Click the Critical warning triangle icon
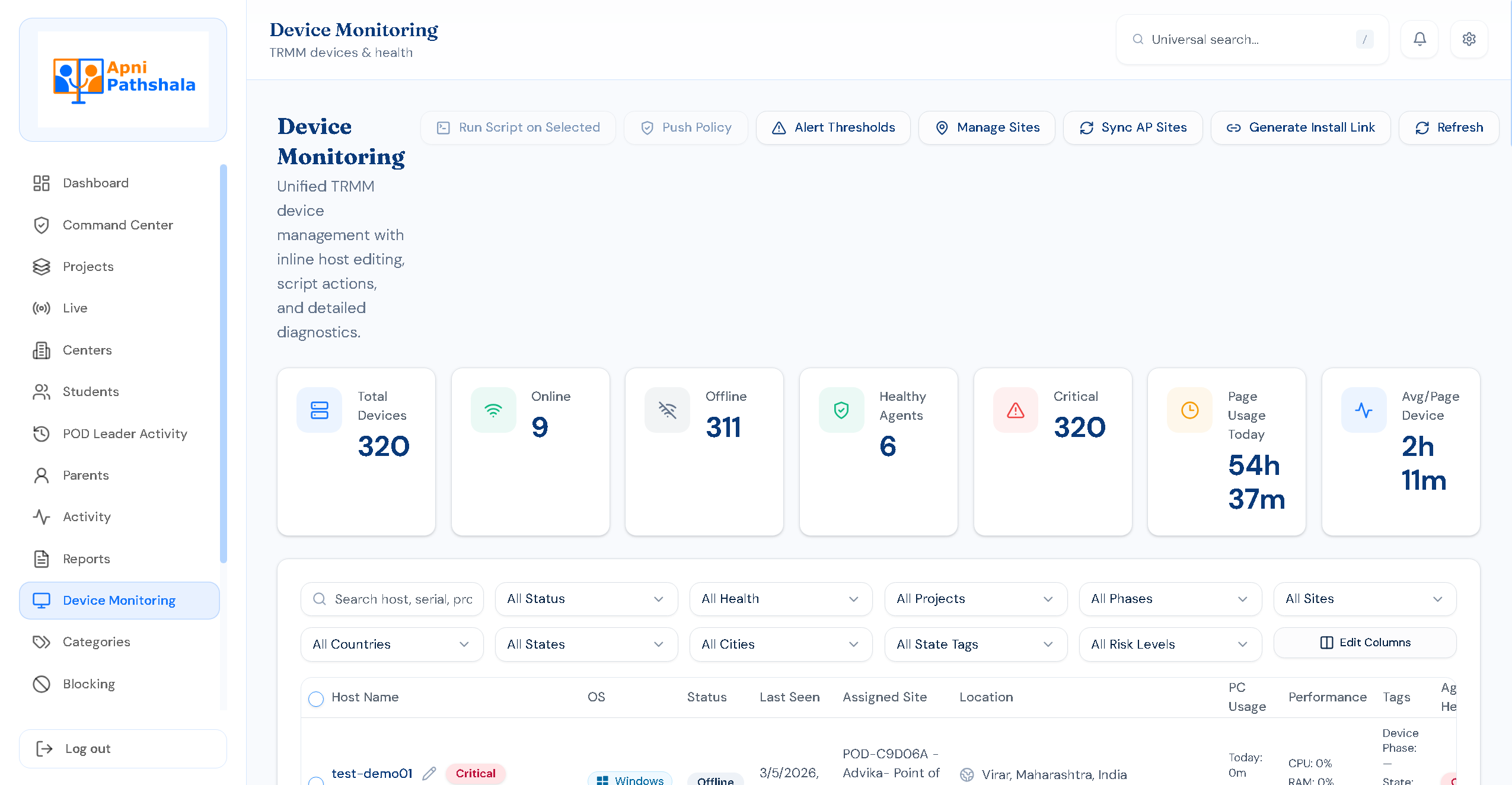Viewport: 1512px width, 785px height. pos(1015,410)
